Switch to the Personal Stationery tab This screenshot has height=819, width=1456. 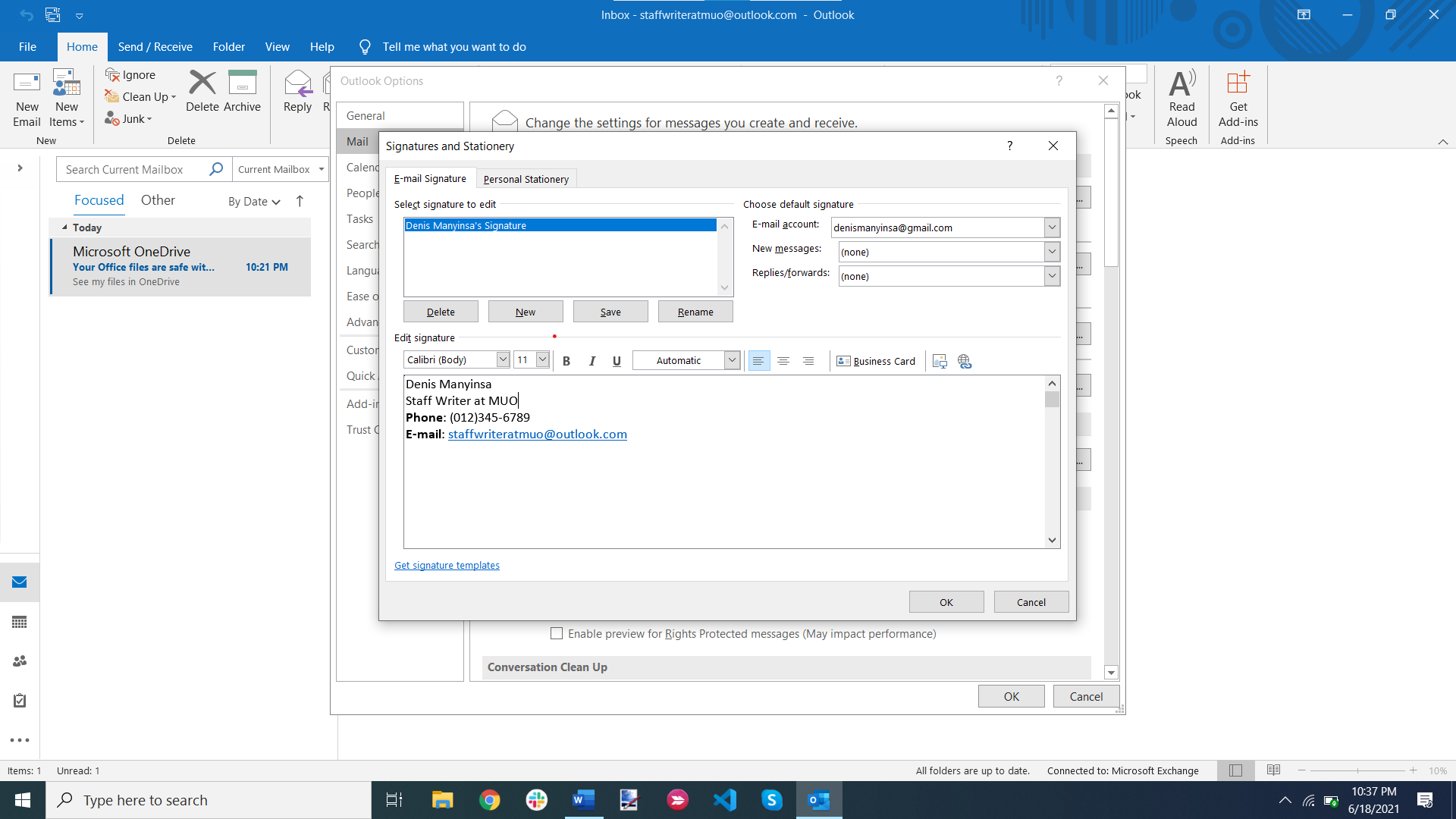click(526, 179)
